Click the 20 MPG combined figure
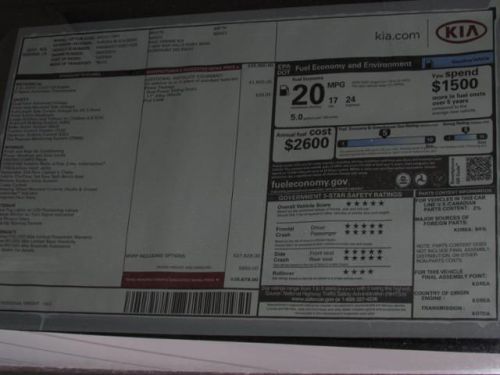The height and width of the screenshot is (375, 500). click(x=308, y=94)
